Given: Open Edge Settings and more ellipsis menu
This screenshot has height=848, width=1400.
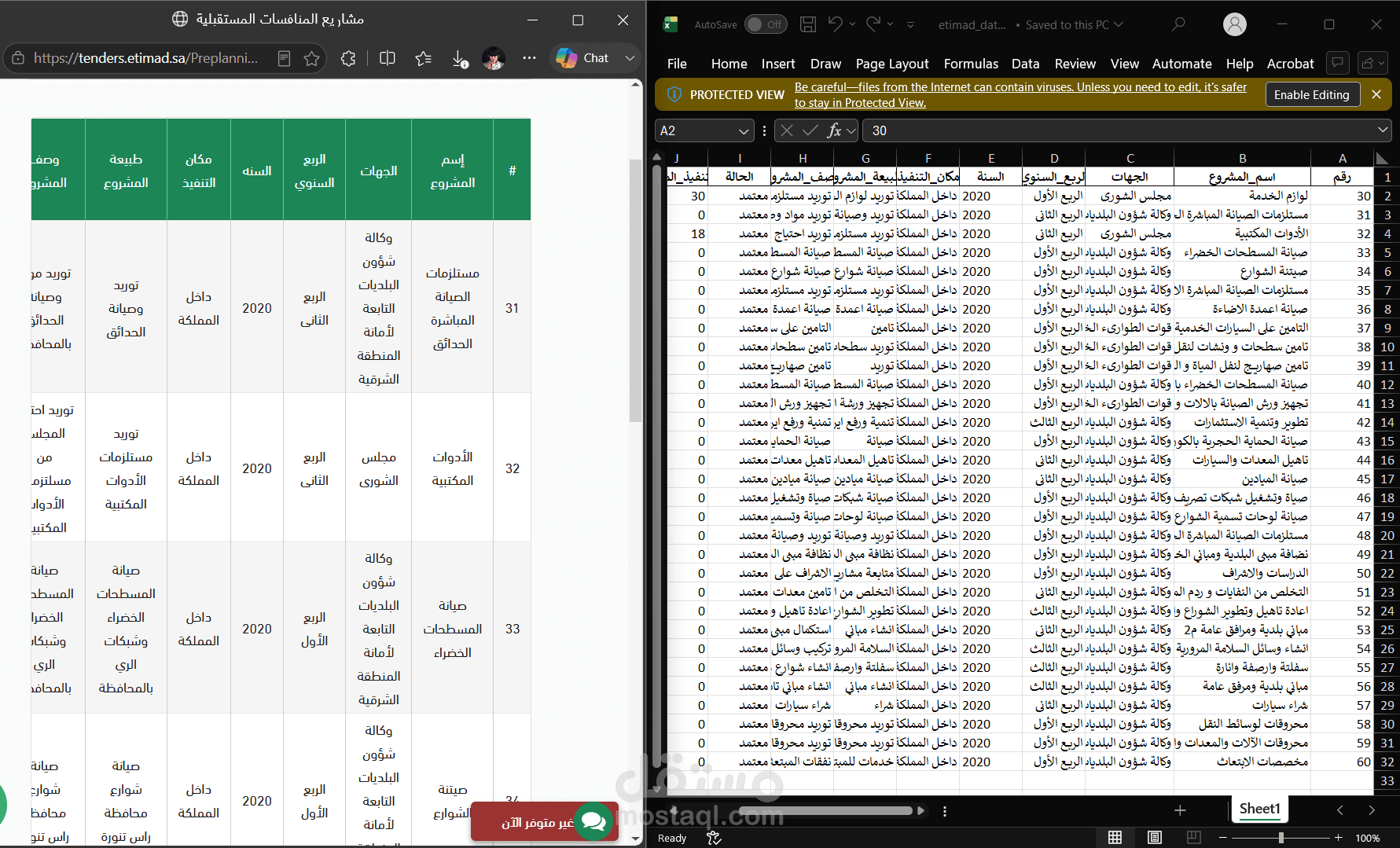Looking at the screenshot, I should (529, 58).
